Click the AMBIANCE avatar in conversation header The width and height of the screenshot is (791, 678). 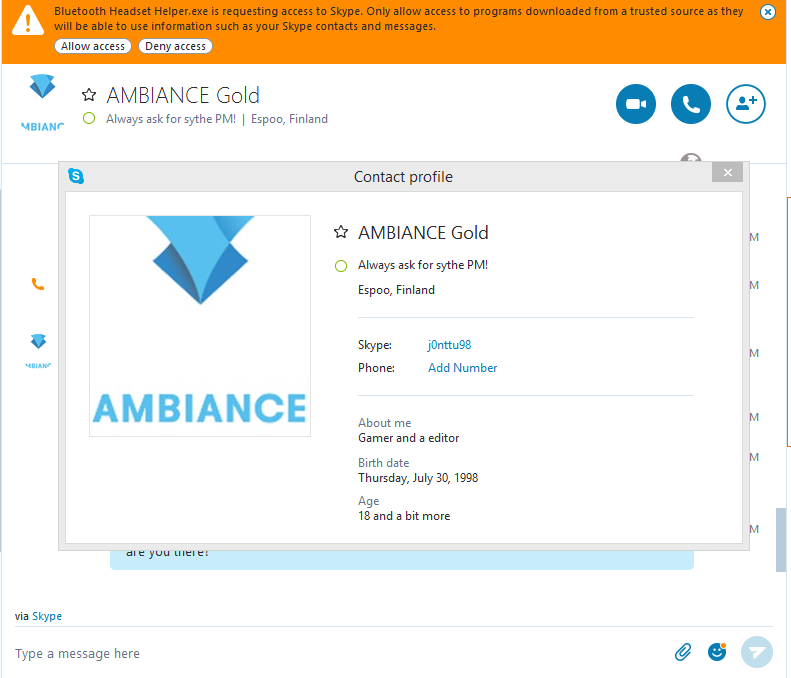pyautogui.click(x=42, y=103)
